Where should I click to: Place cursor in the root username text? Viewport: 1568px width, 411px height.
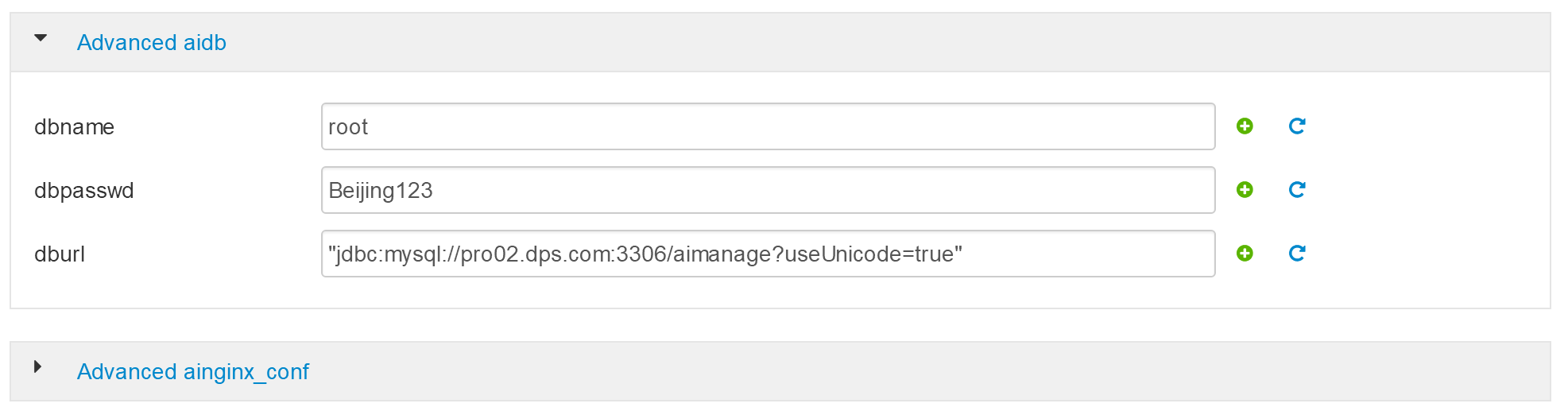(x=348, y=127)
